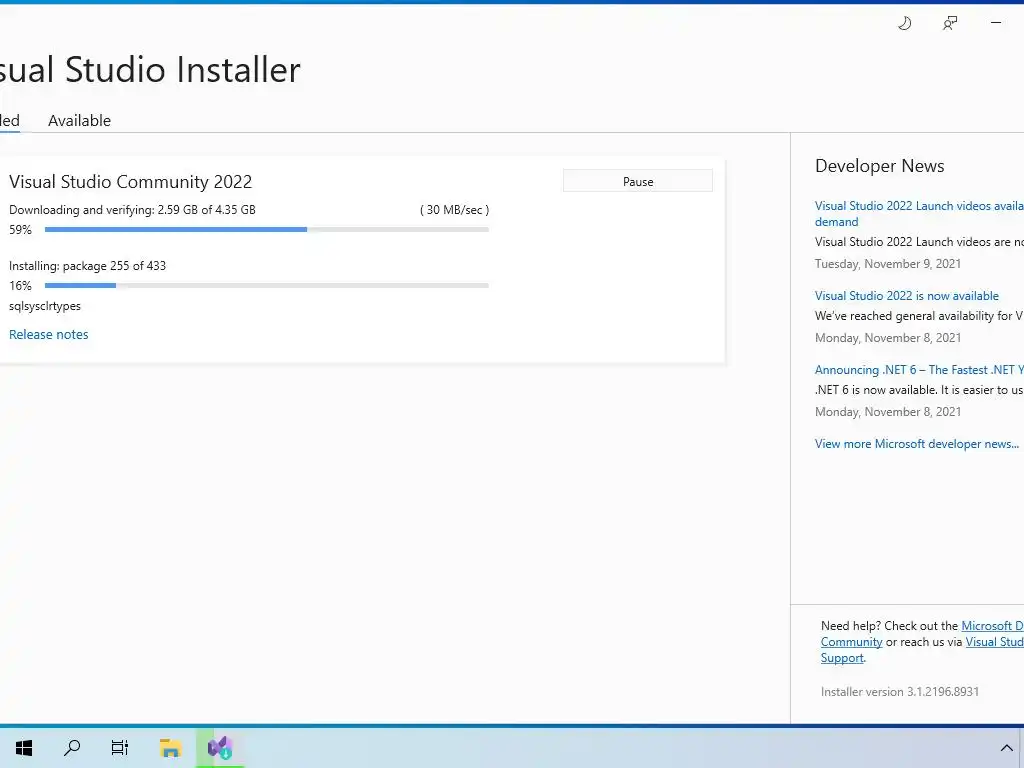
Task: Open the Release notes link
Action: pos(48,334)
